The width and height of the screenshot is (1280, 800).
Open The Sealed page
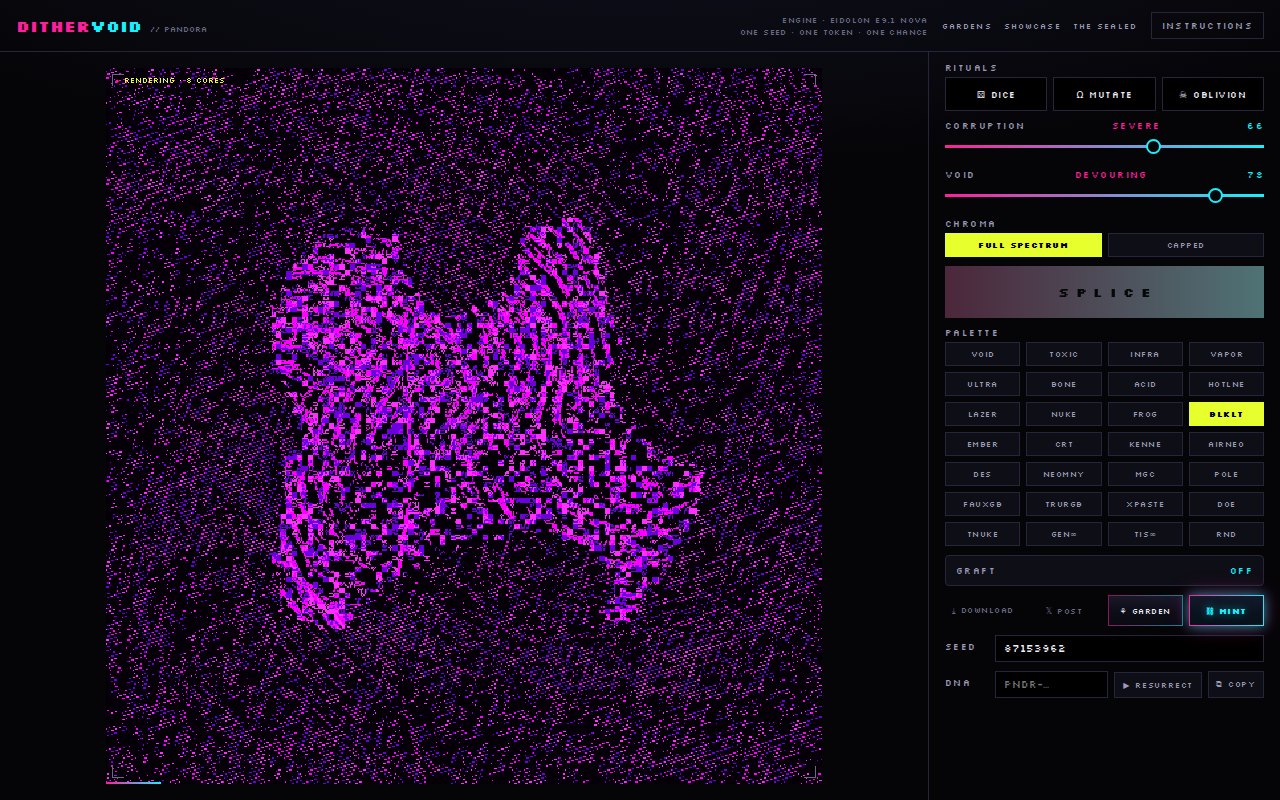(x=1105, y=26)
